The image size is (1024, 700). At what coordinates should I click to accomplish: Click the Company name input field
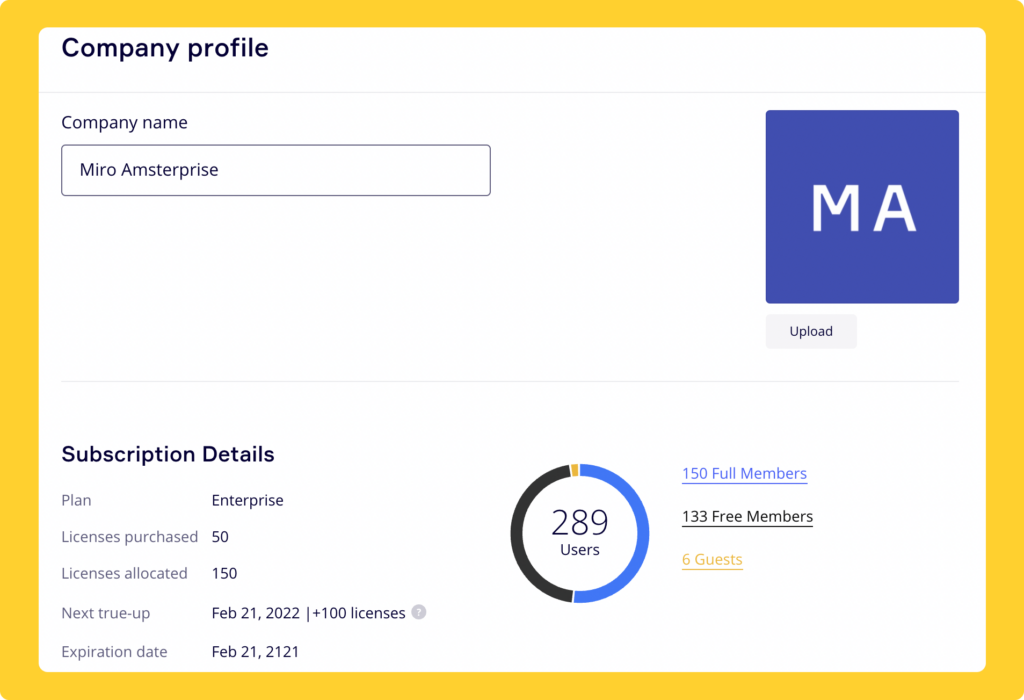[276, 170]
